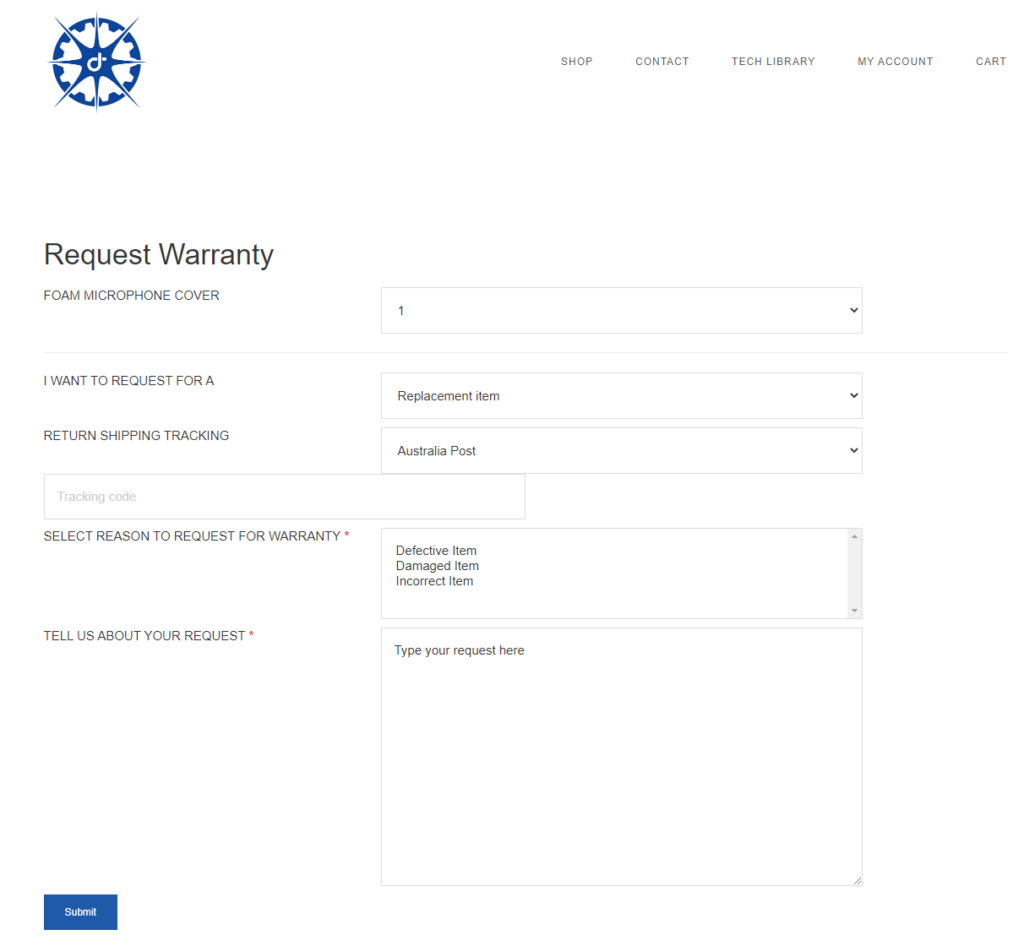Pick Incorrect Item from the reason list
The width and height of the screenshot is (1024, 946).
click(434, 581)
